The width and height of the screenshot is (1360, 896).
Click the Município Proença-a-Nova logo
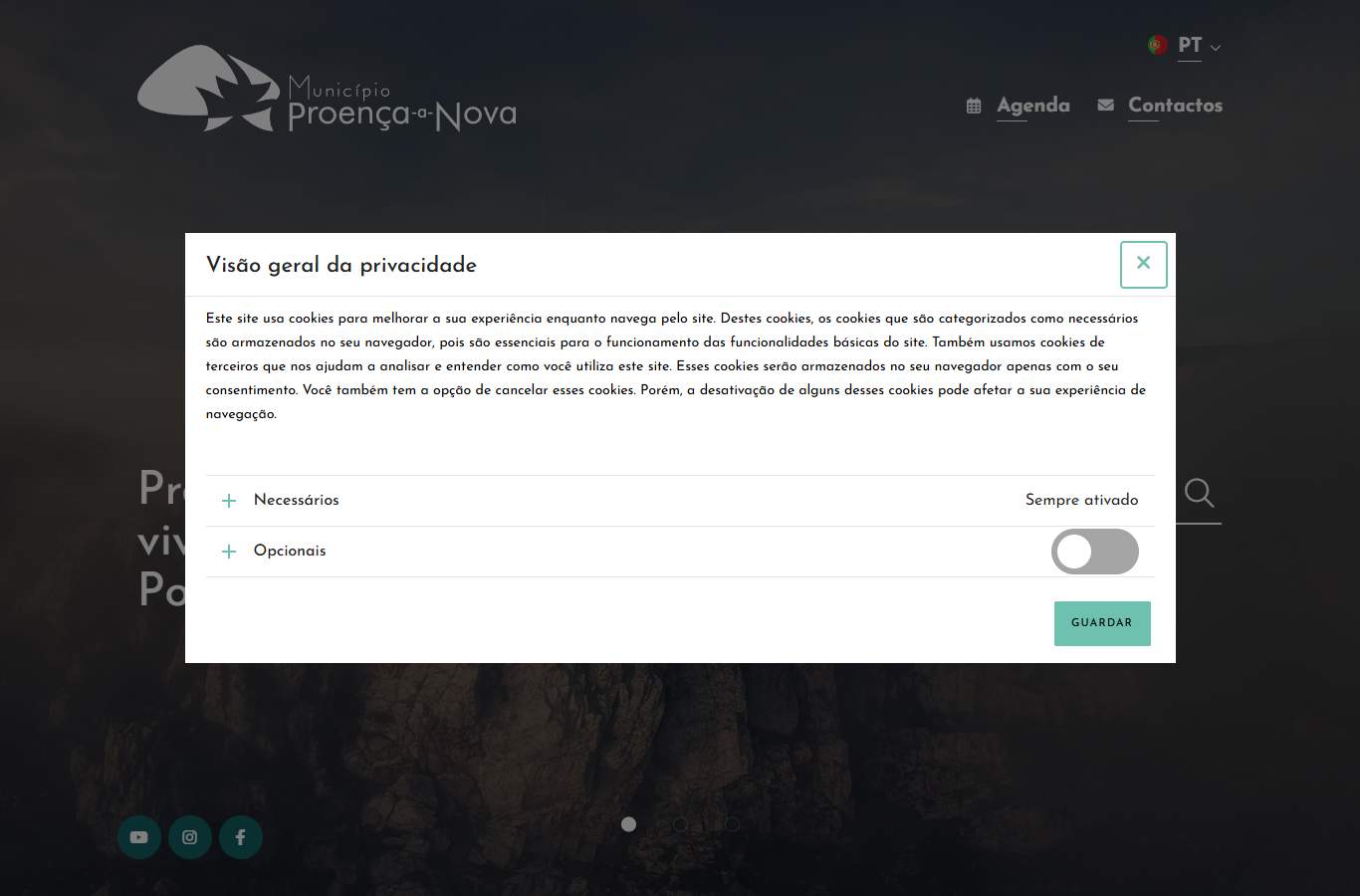pos(327,89)
